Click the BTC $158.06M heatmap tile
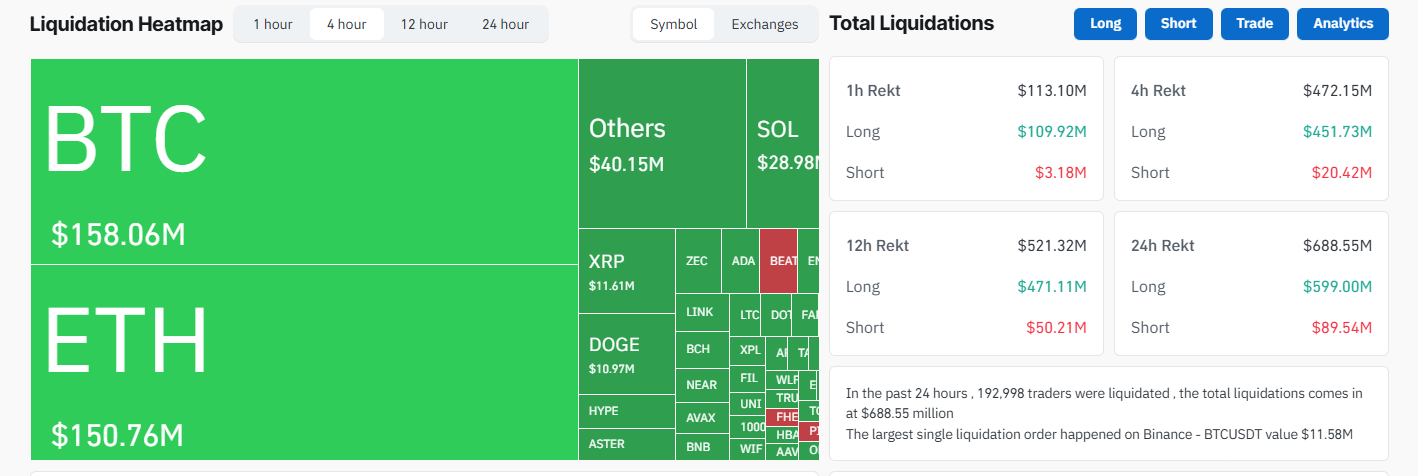The width and height of the screenshot is (1418, 476). tap(304, 162)
